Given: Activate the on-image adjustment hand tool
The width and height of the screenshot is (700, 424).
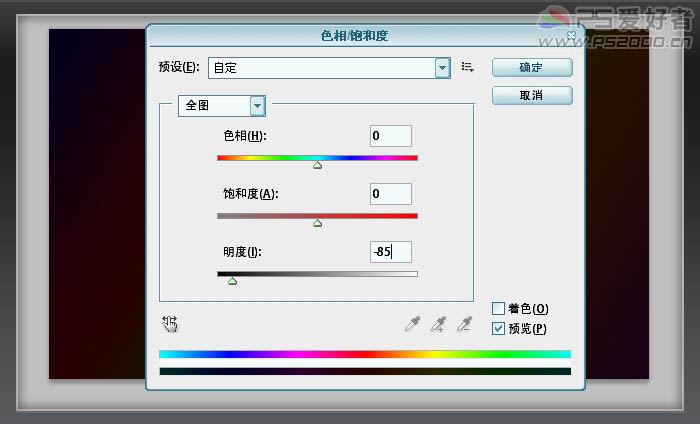Looking at the screenshot, I should click(170, 323).
